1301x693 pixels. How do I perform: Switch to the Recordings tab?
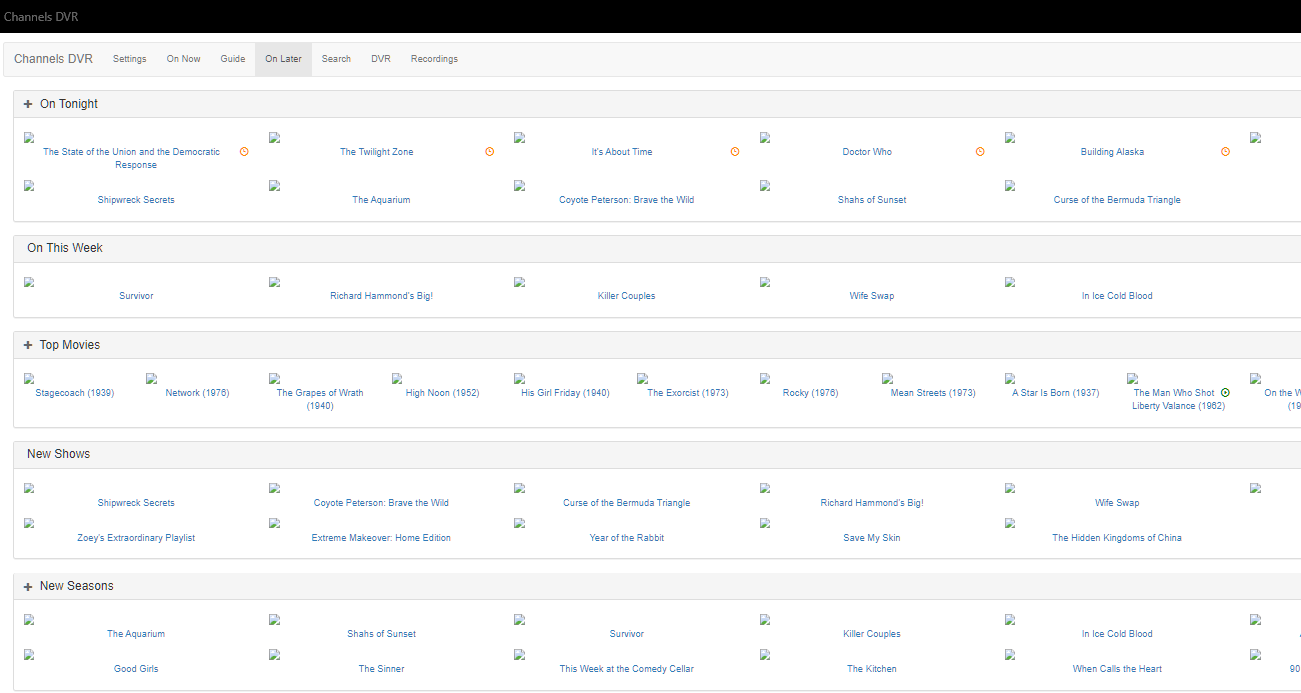[x=434, y=59]
